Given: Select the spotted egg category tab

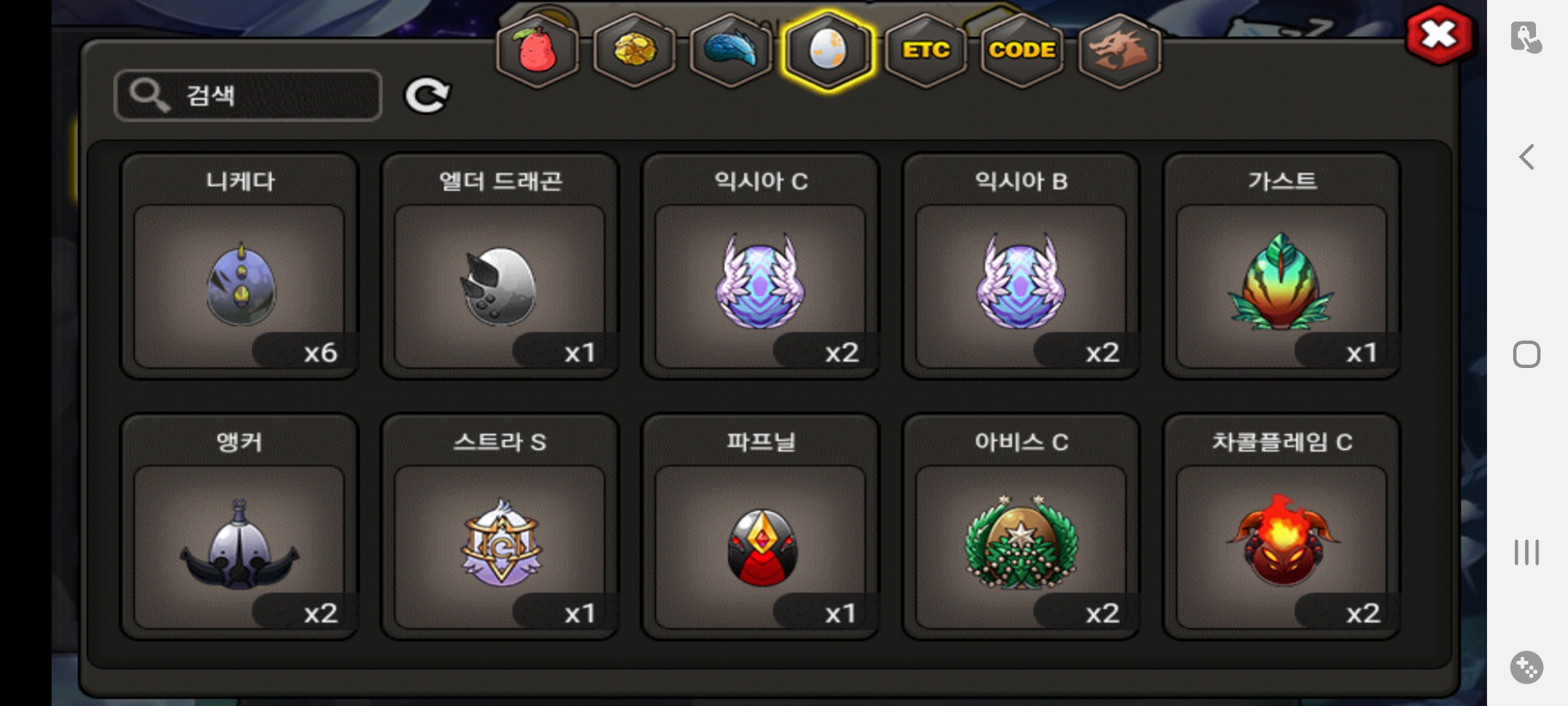Looking at the screenshot, I should pos(828,50).
